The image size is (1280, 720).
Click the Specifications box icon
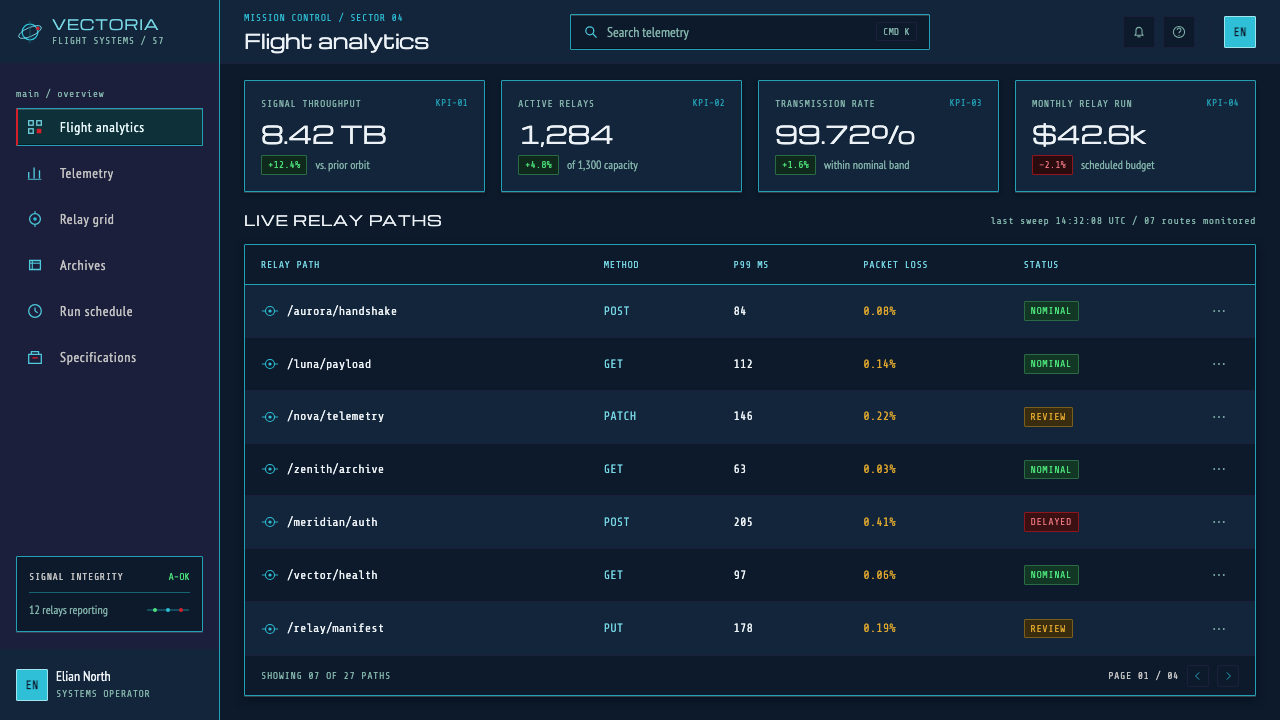coord(35,357)
